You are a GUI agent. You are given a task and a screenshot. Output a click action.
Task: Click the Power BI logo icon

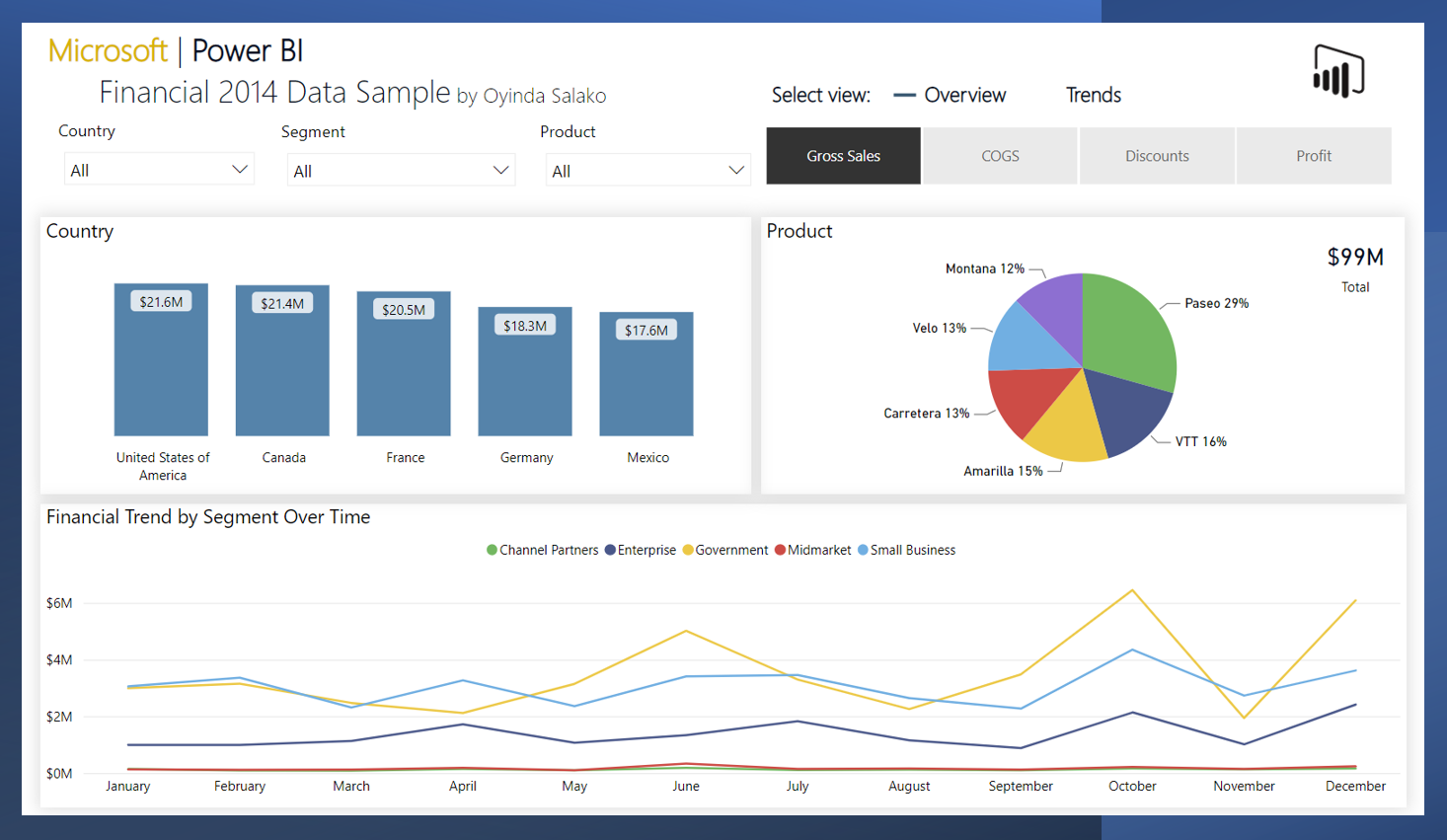[1338, 71]
